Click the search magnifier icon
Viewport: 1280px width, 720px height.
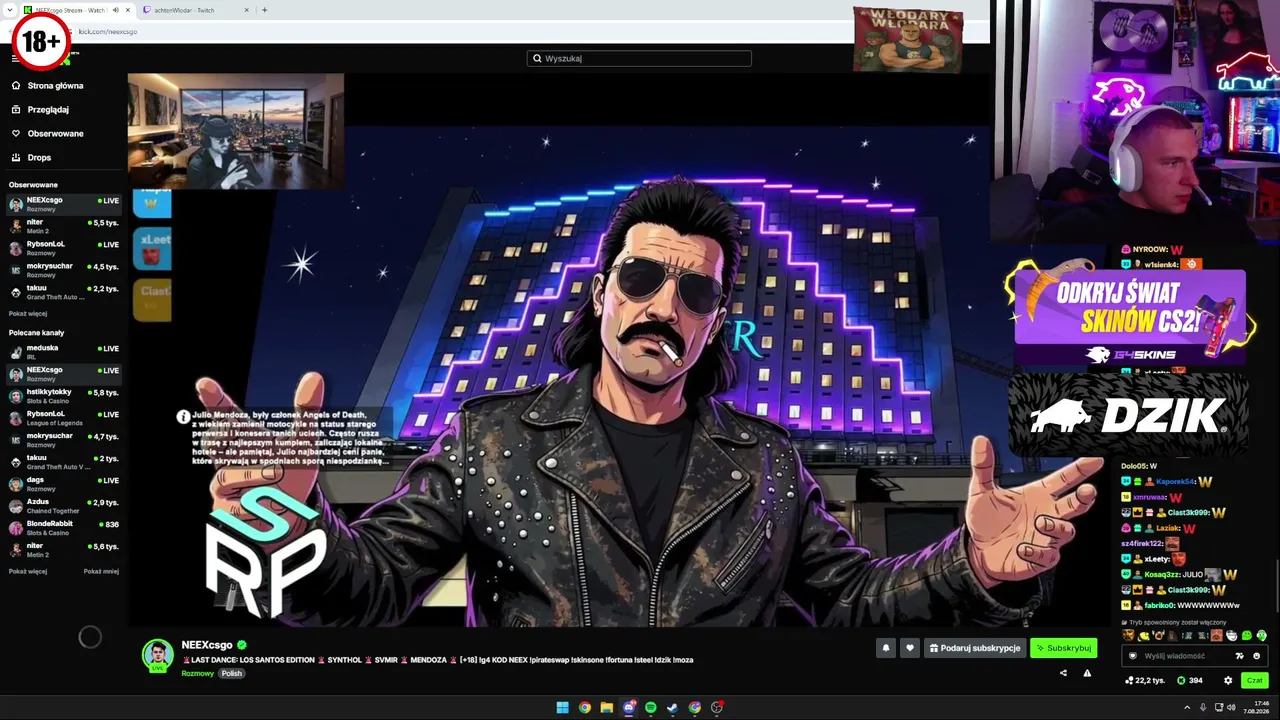pos(537,58)
